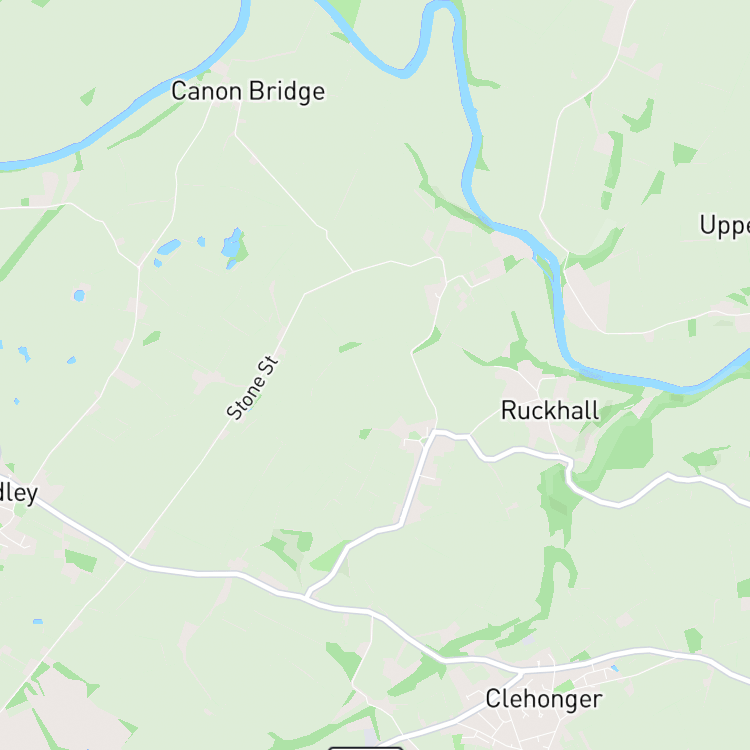The image size is (750, 750).
Task: Select the small round pond near the left edge
Action: (79, 295)
